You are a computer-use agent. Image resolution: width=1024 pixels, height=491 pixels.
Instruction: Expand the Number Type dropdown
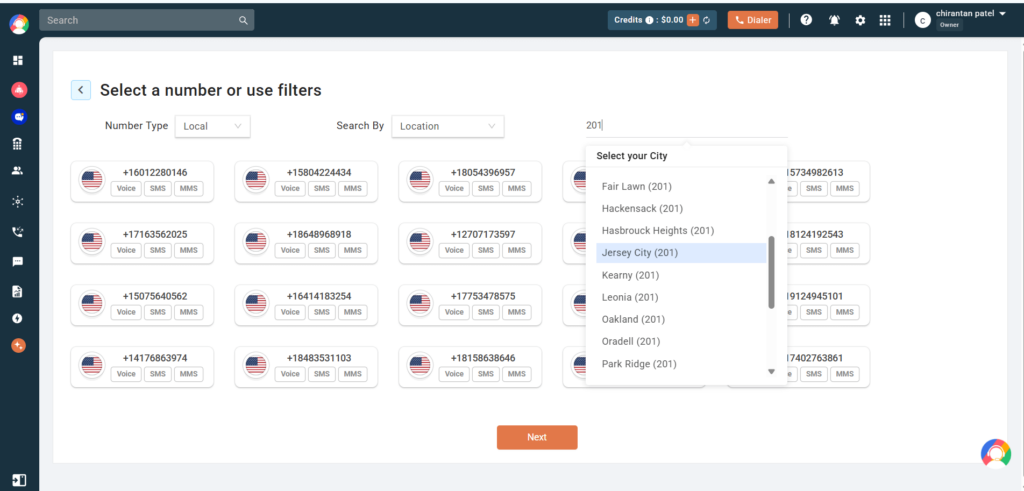point(212,126)
